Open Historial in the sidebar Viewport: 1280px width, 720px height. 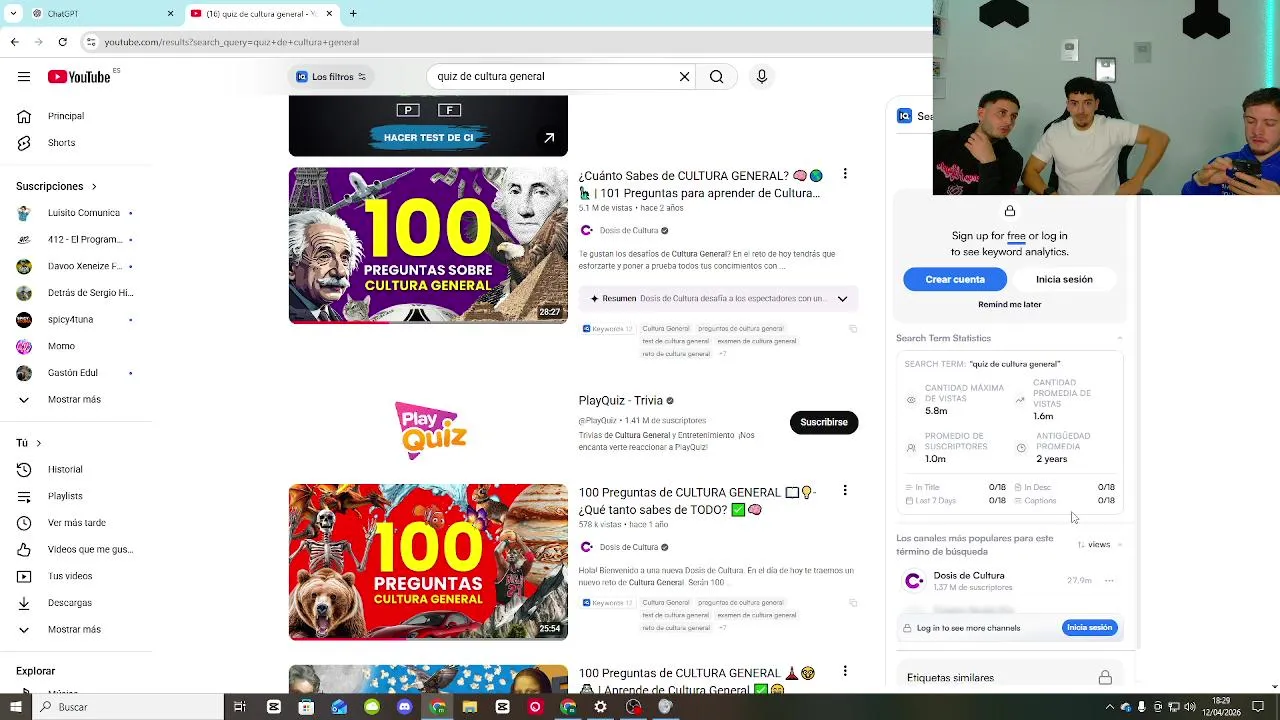65,469
